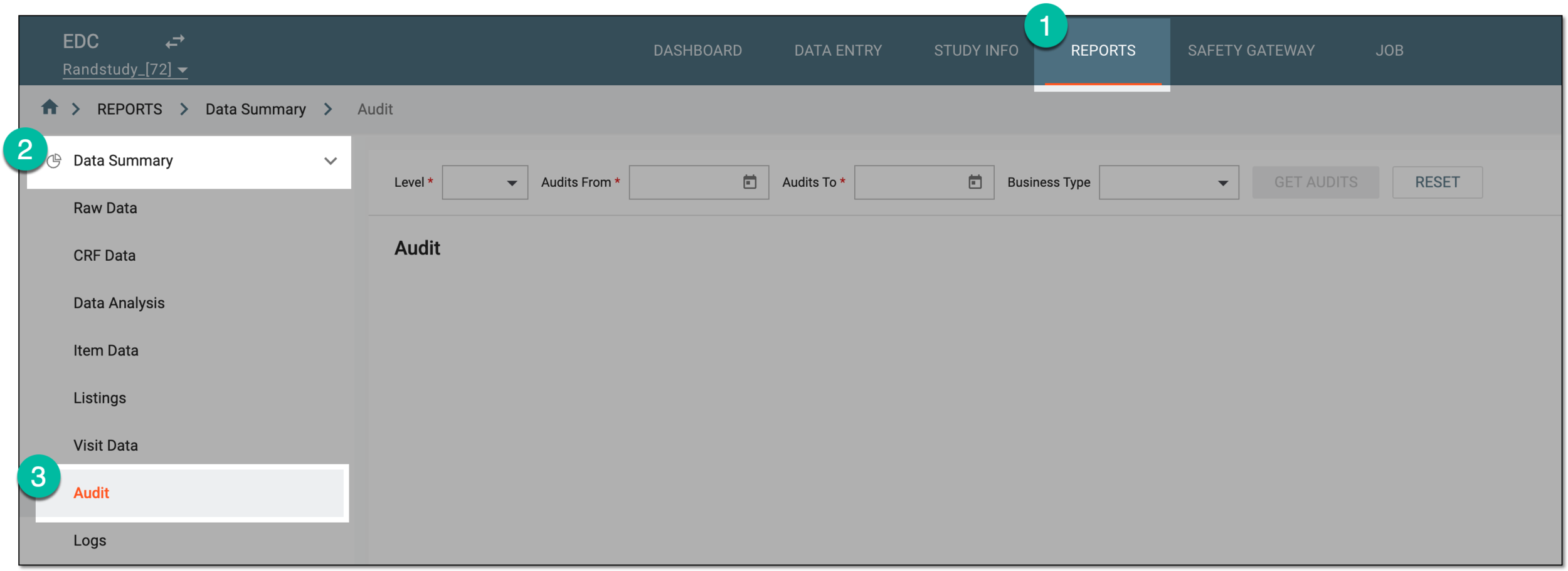Open the Business Type dropdown
This screenshot has height=571, width=1568.
(1168, 182)
